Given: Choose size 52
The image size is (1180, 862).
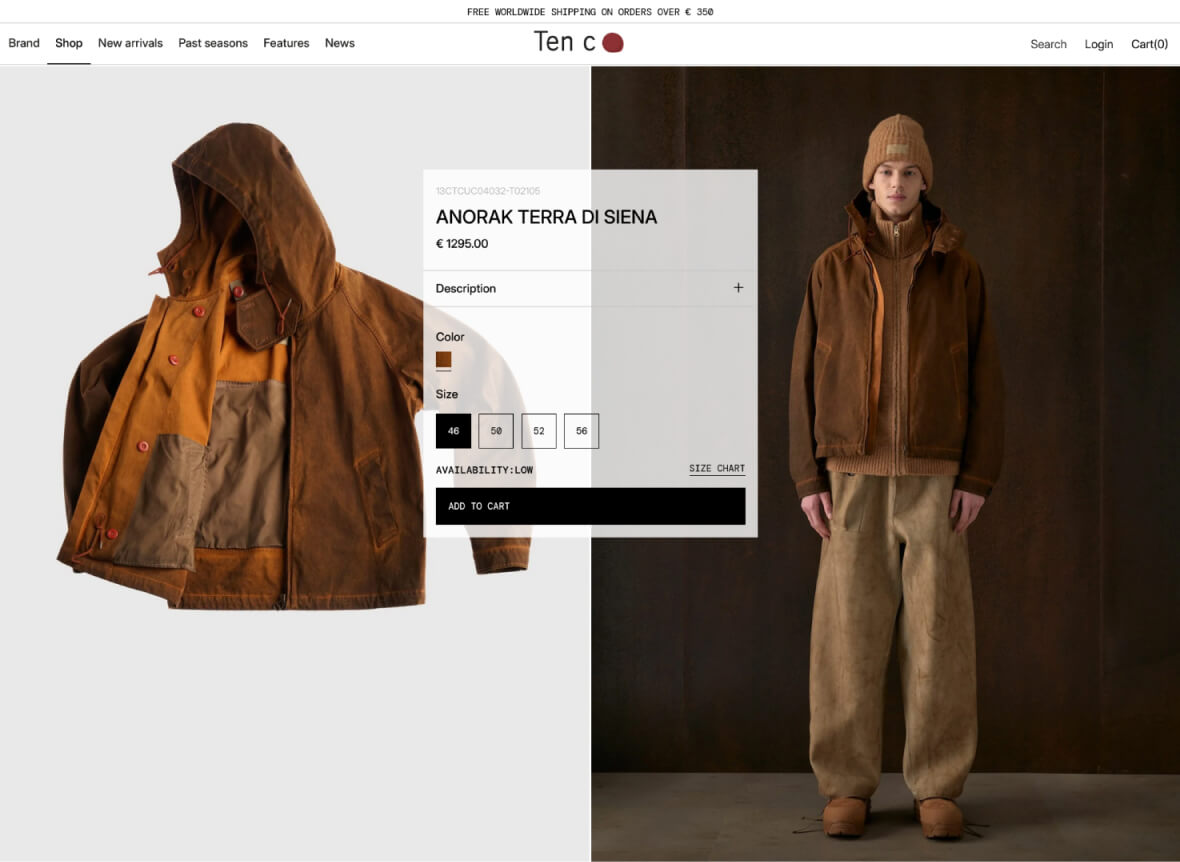Looking at the screenshot, I should [x=539, y=431].
